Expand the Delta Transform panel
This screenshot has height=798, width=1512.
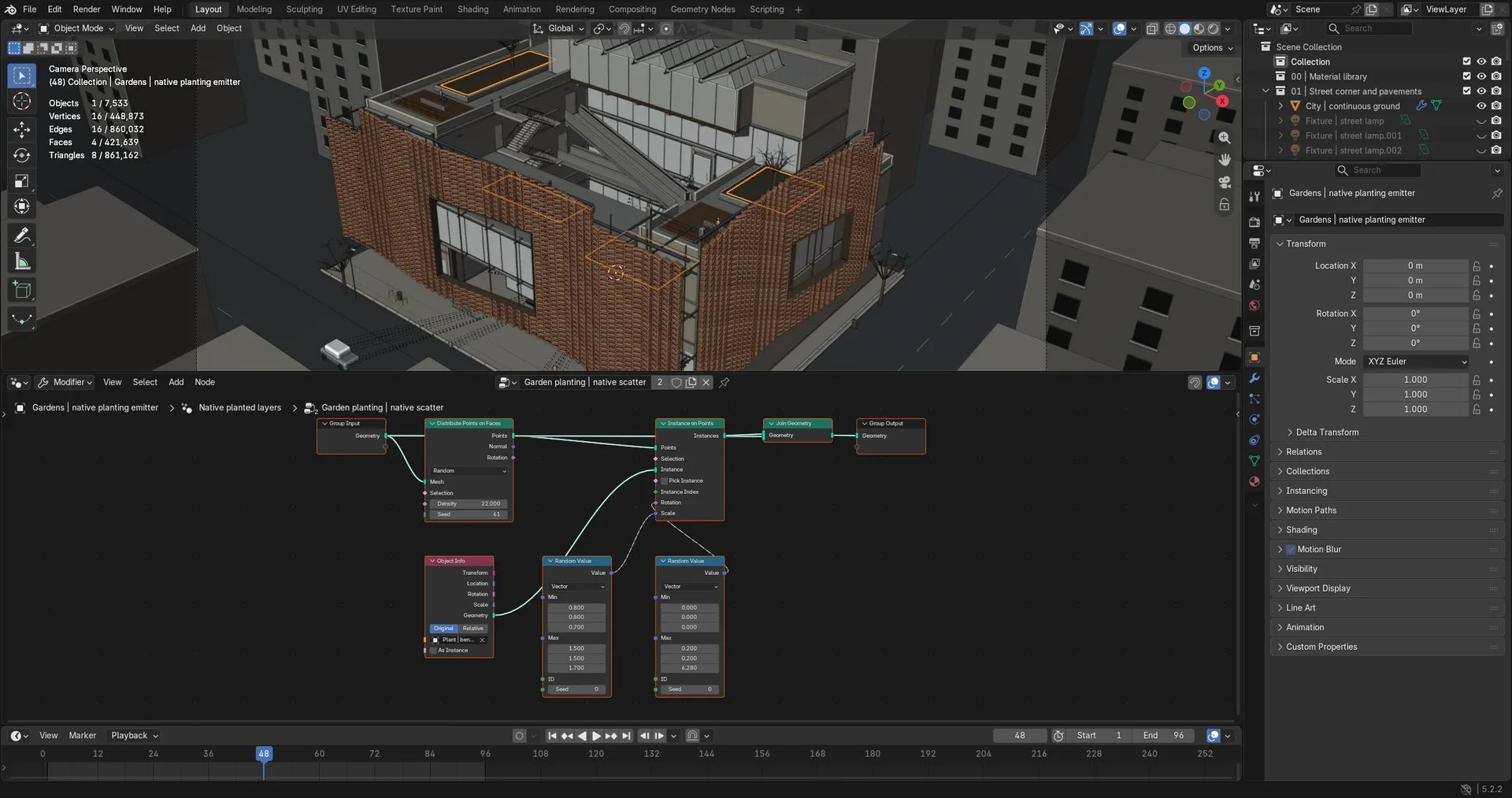(x=1328, y=432)
